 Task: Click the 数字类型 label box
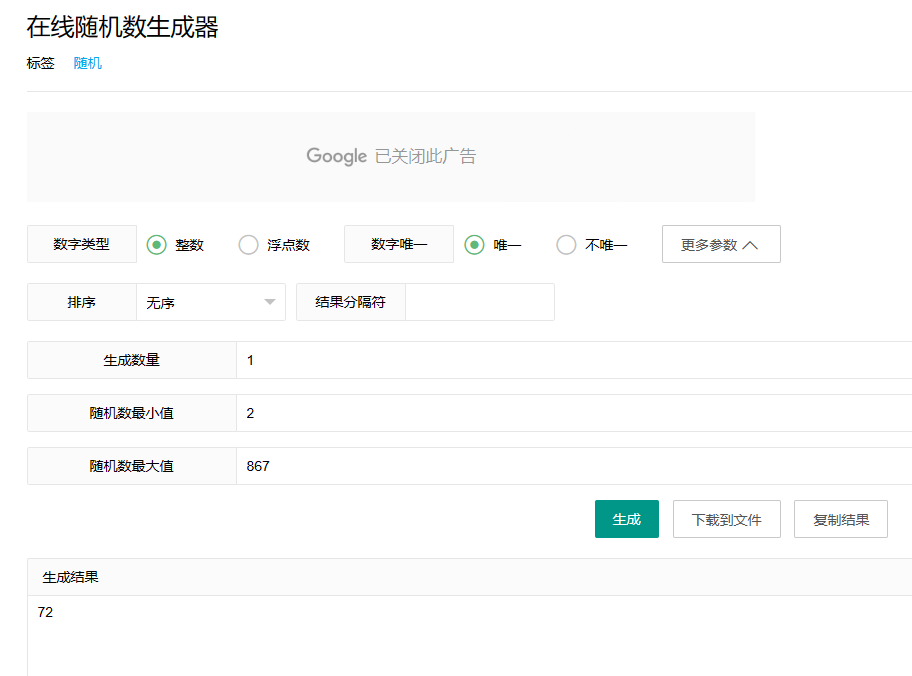(x=81, y=244)
